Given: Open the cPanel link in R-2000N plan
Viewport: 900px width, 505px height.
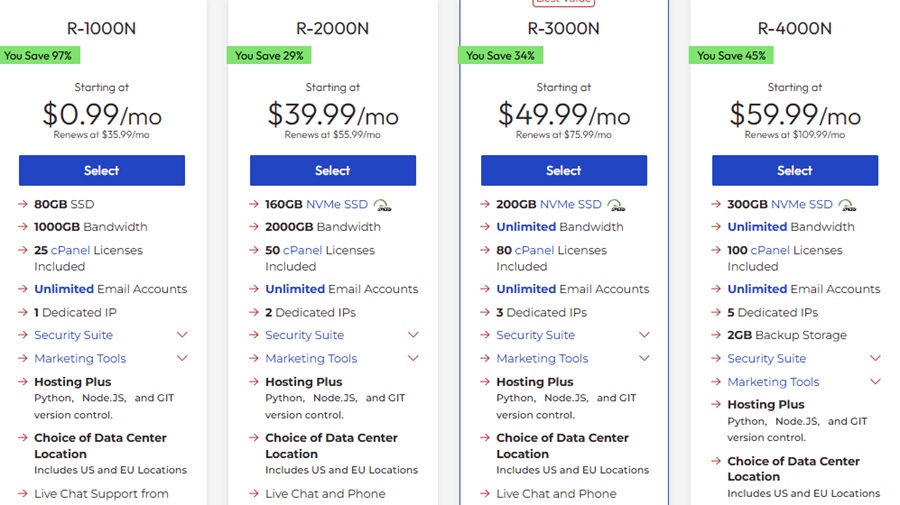Looking at the screenshot, I should point(301,250).
